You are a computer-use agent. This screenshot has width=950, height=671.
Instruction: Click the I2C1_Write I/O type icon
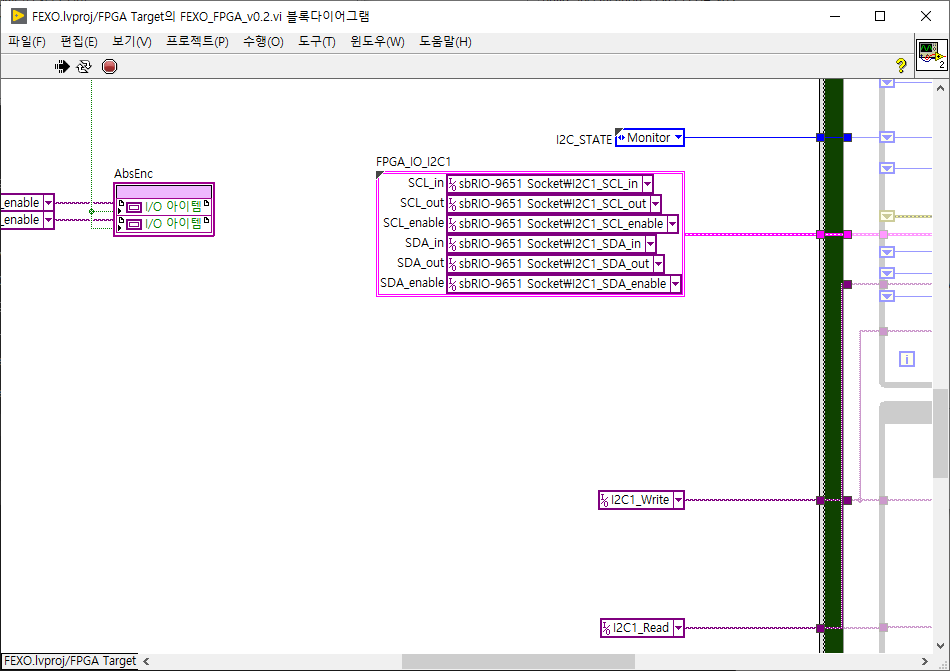(604, 500)
